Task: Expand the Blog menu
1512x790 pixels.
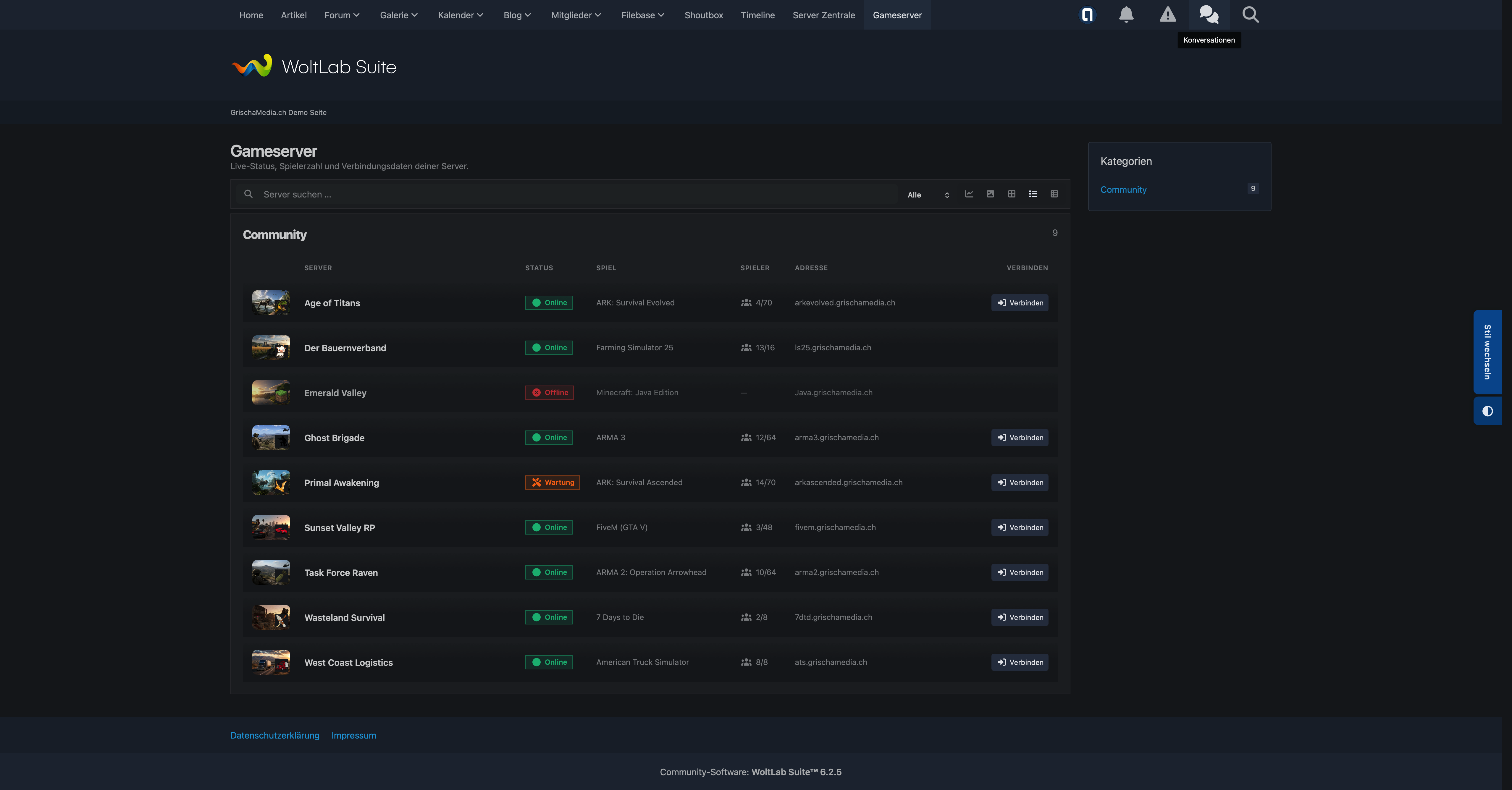Action: point(517,15)
